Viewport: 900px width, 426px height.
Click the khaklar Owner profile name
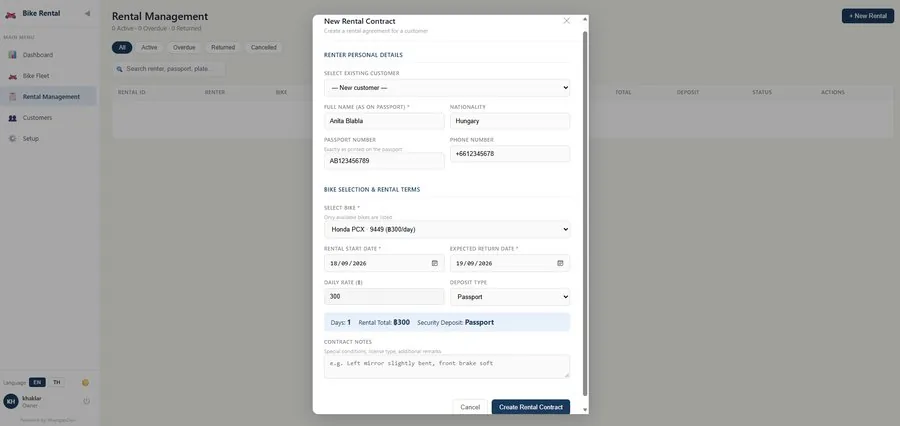(32, 401)
